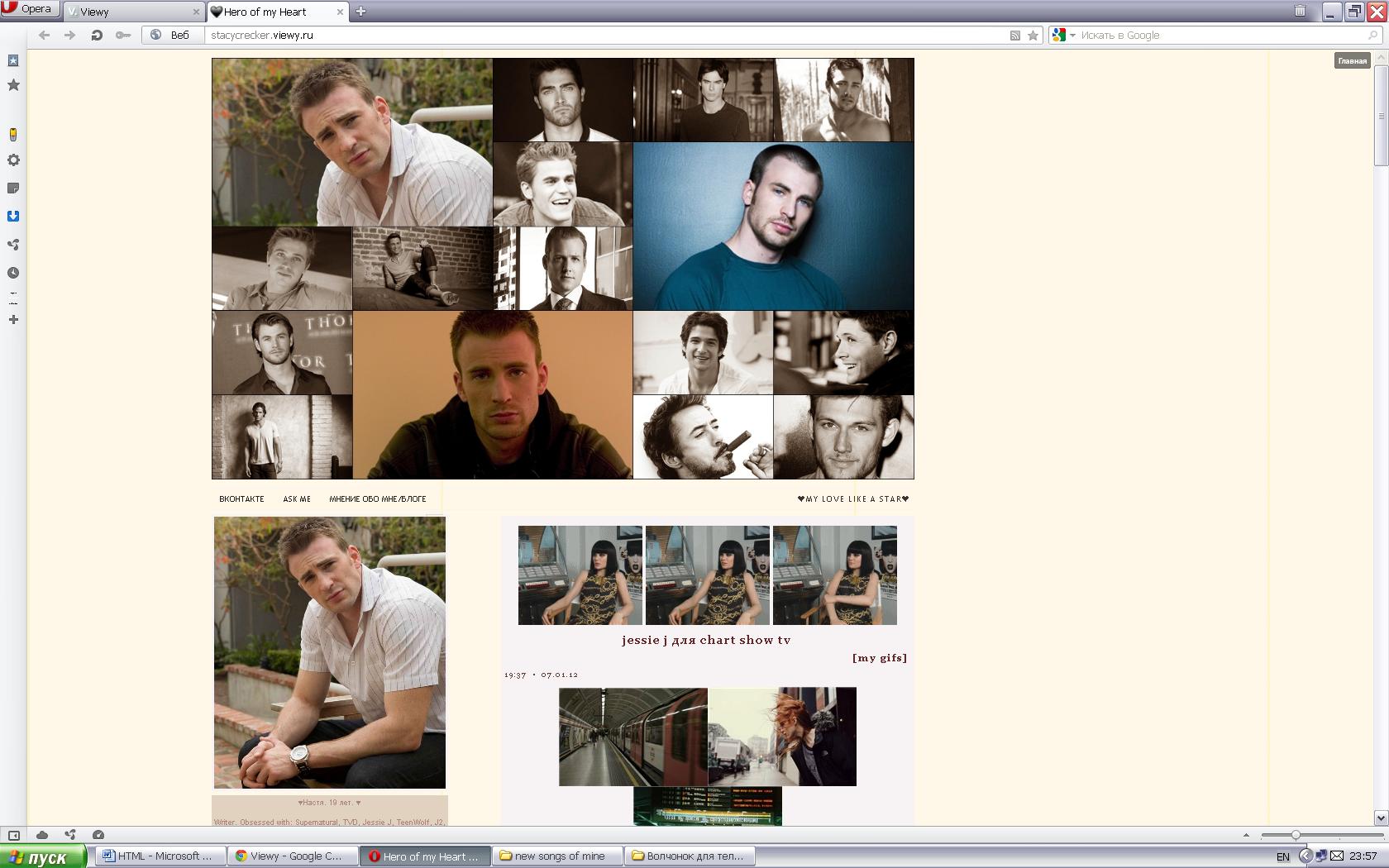Image resolution: width=1389 pixels, height=868 pixels.
Task: Open the Opera main menu button
Action: 30,9
